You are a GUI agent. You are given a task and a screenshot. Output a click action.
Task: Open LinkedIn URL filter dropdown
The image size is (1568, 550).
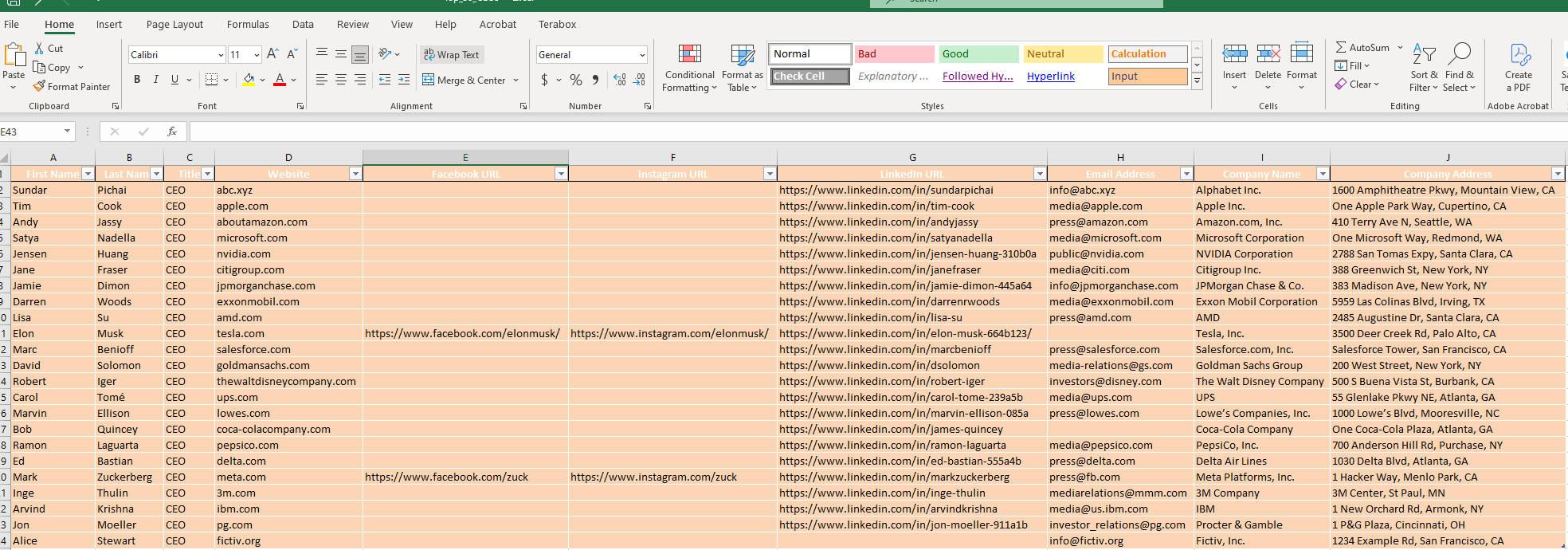[x=1039, y=174]
